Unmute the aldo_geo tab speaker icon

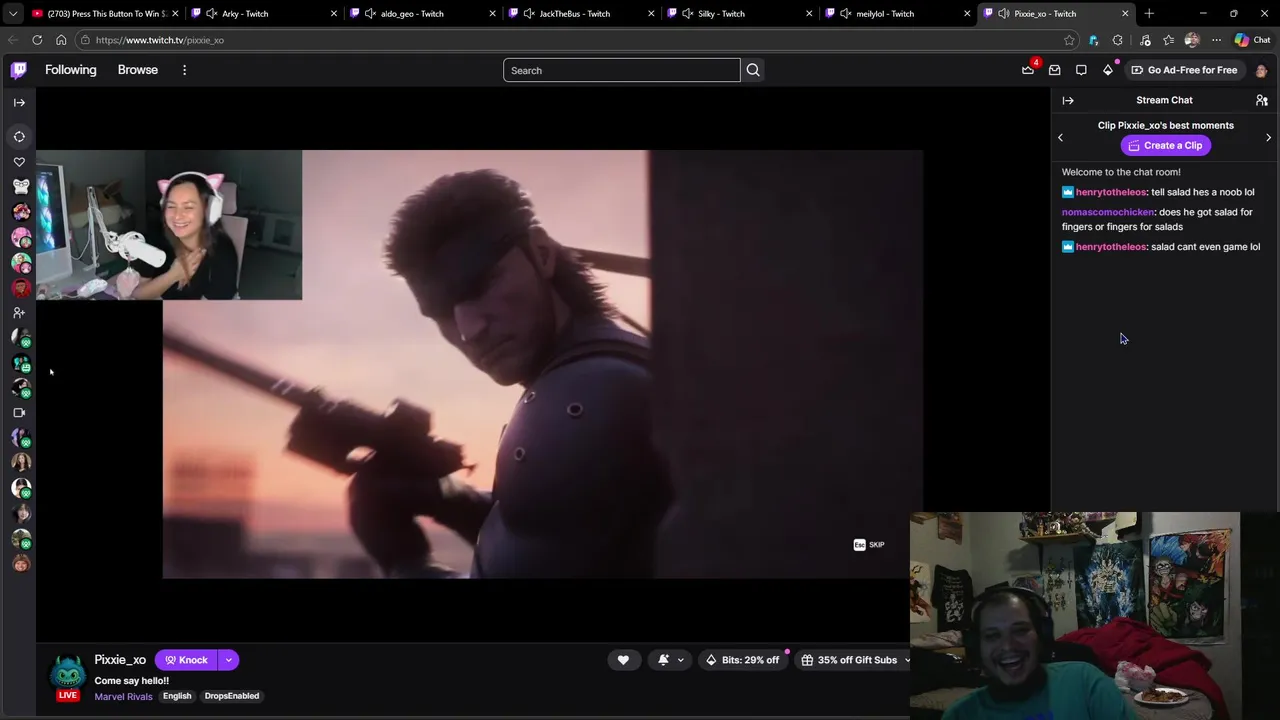[370, 14]
